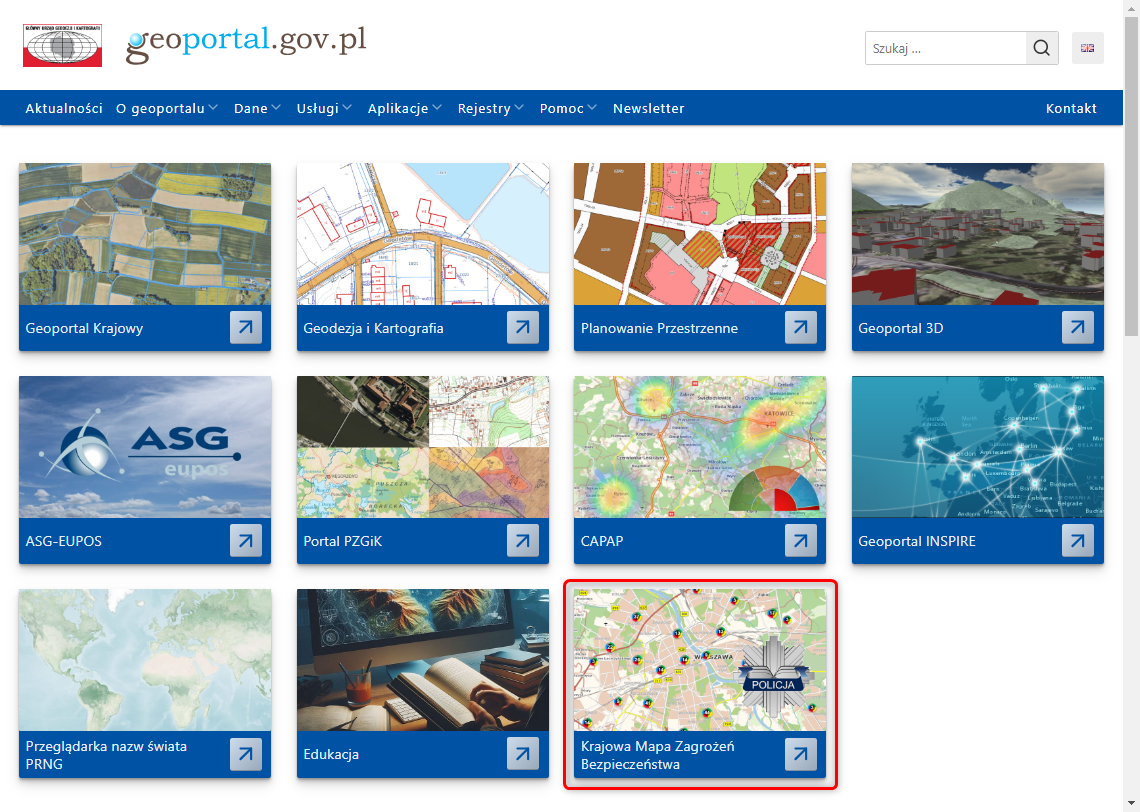
Task: Switch language via the UK flag icon
Action: point(1087,48)
